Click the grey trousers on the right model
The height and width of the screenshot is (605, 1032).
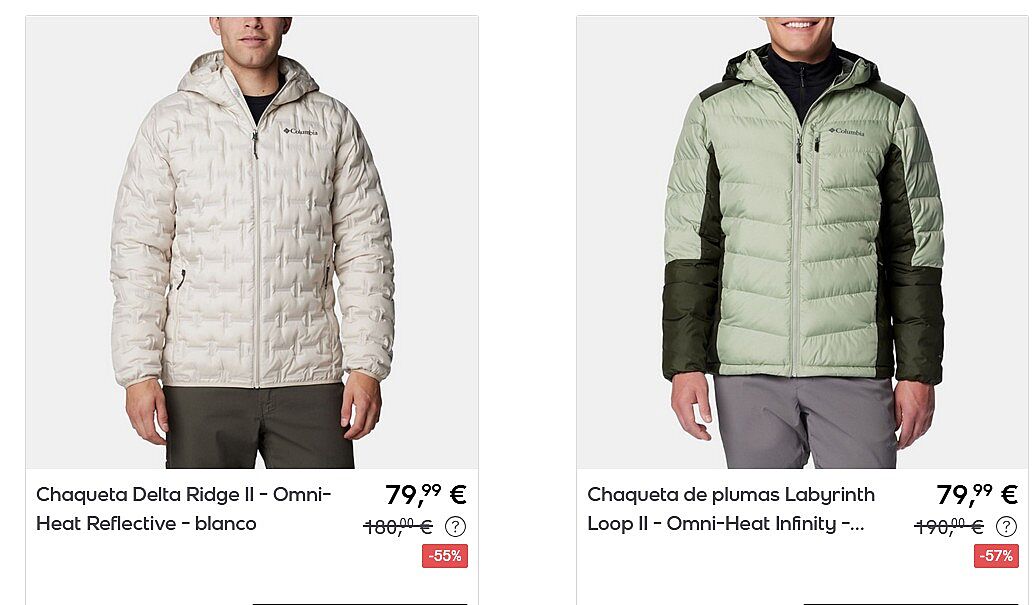point(804,421)
